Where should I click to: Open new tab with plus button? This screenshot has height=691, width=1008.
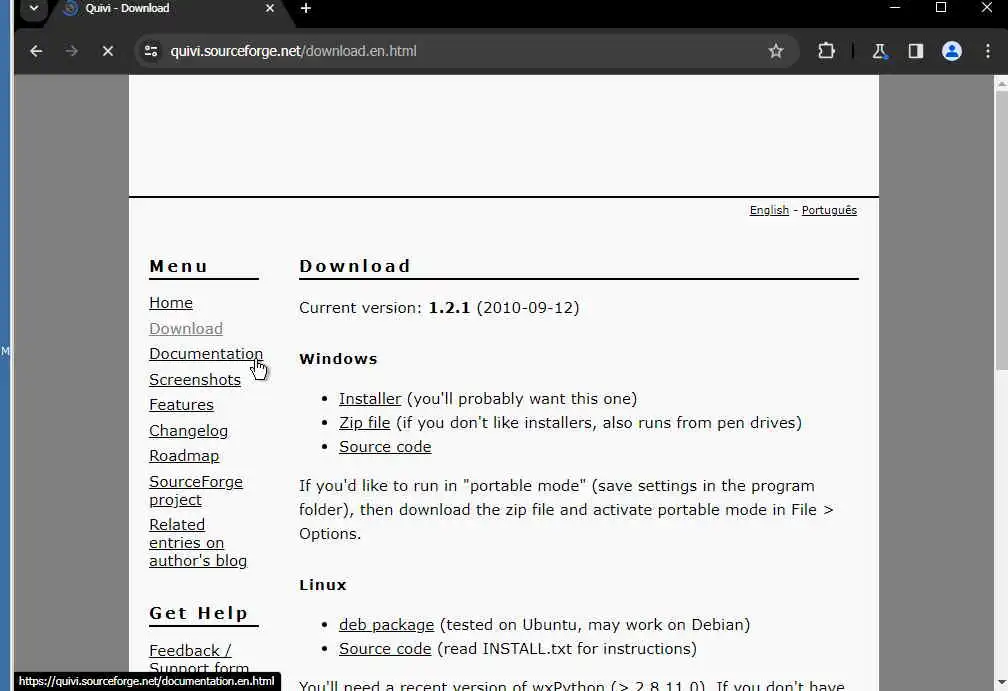pos(306,8)
